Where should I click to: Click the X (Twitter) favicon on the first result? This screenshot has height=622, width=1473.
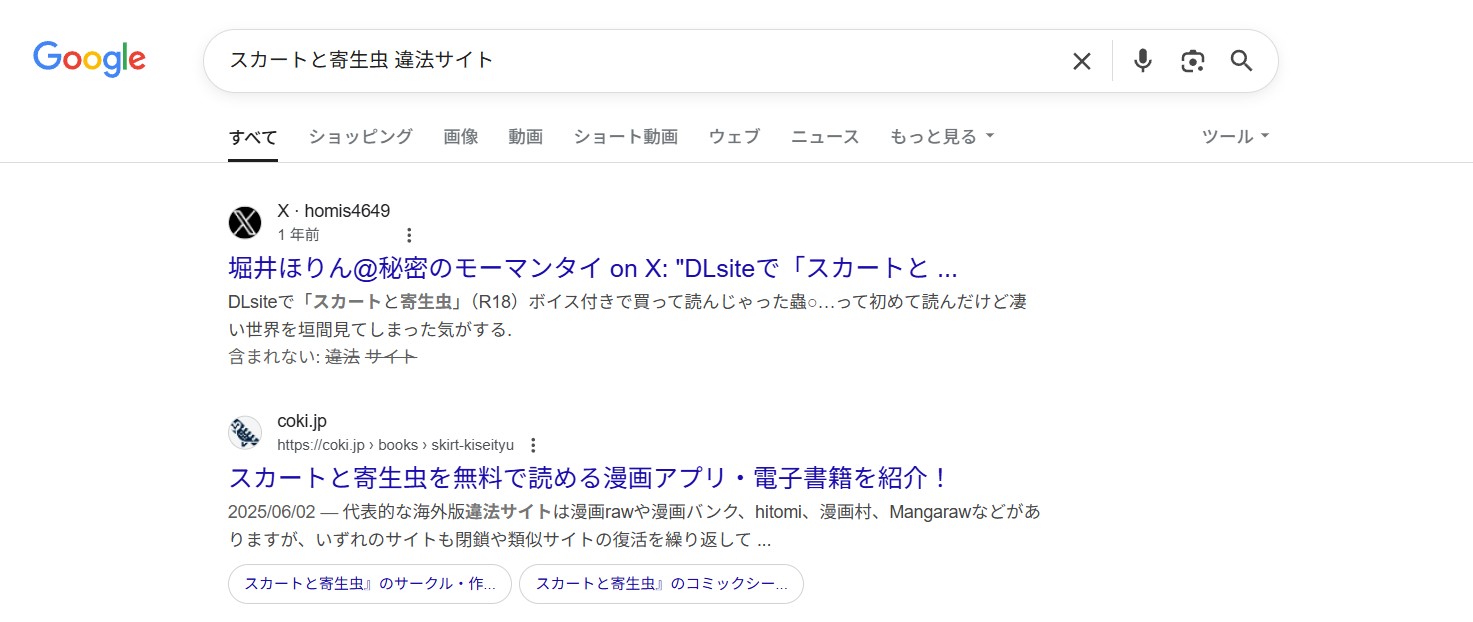[x=245, y=222]
